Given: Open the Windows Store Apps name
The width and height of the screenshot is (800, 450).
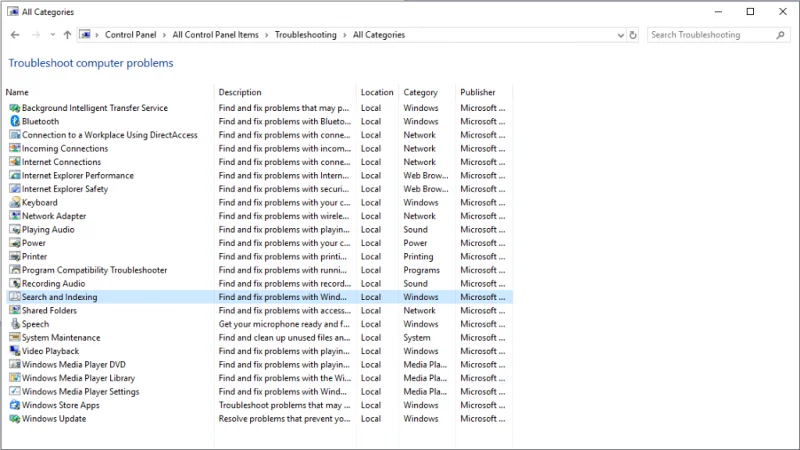Looking at the screenshot, I should [x=61, y=405].
